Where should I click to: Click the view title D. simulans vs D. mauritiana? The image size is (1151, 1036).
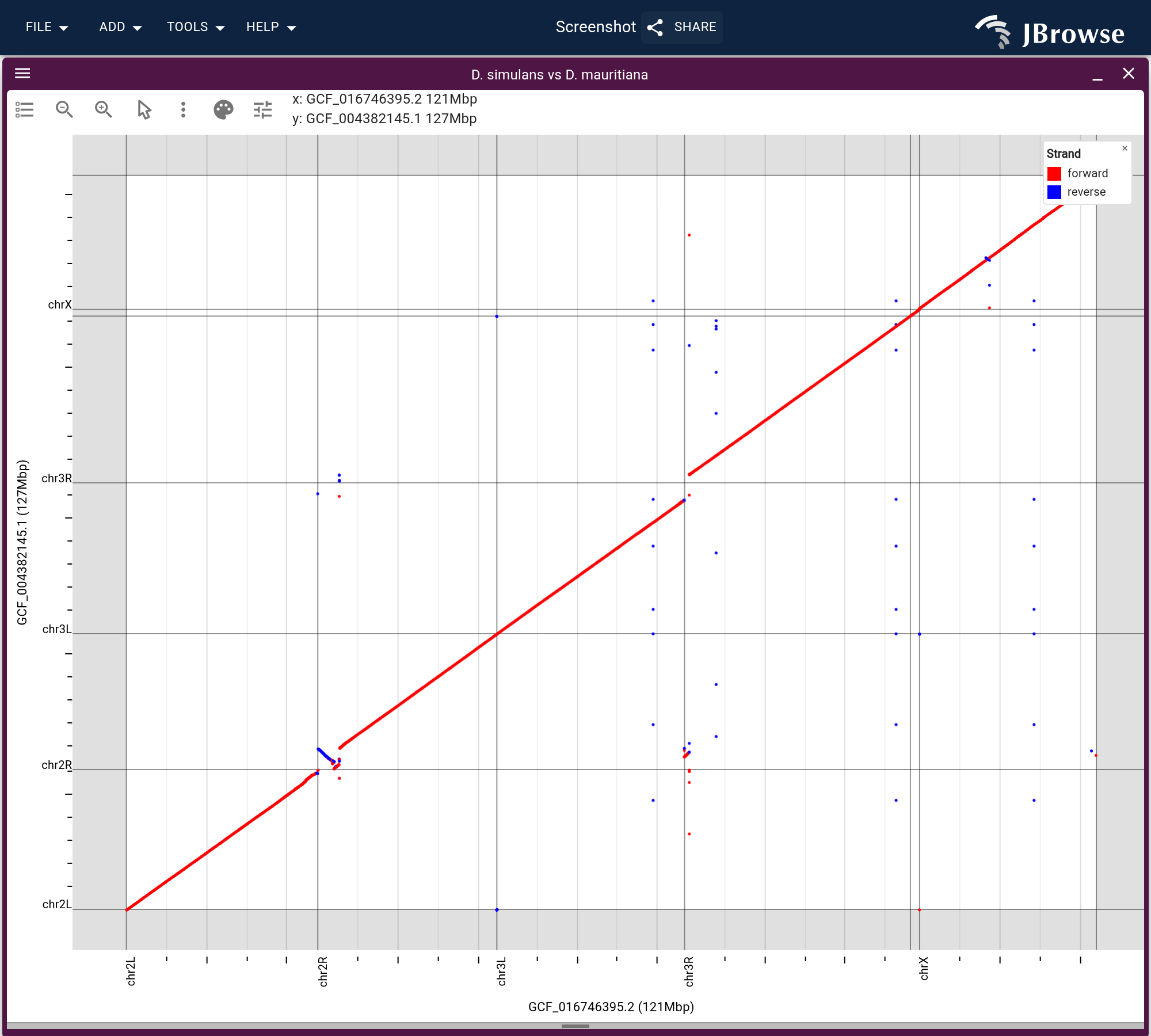point(559,75)
